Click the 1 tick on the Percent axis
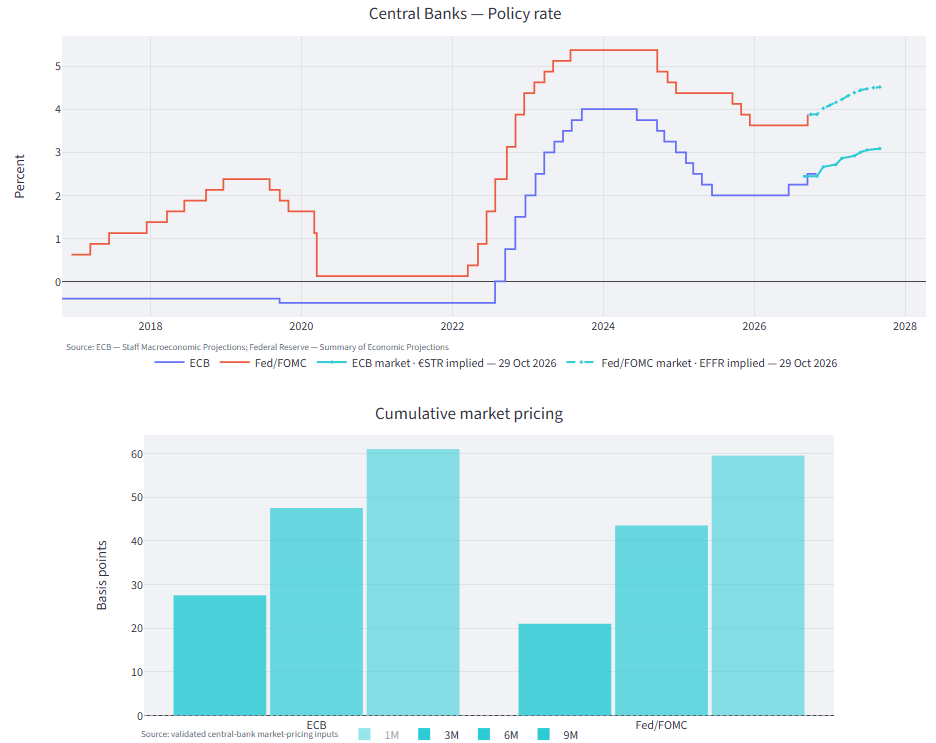 58,239
